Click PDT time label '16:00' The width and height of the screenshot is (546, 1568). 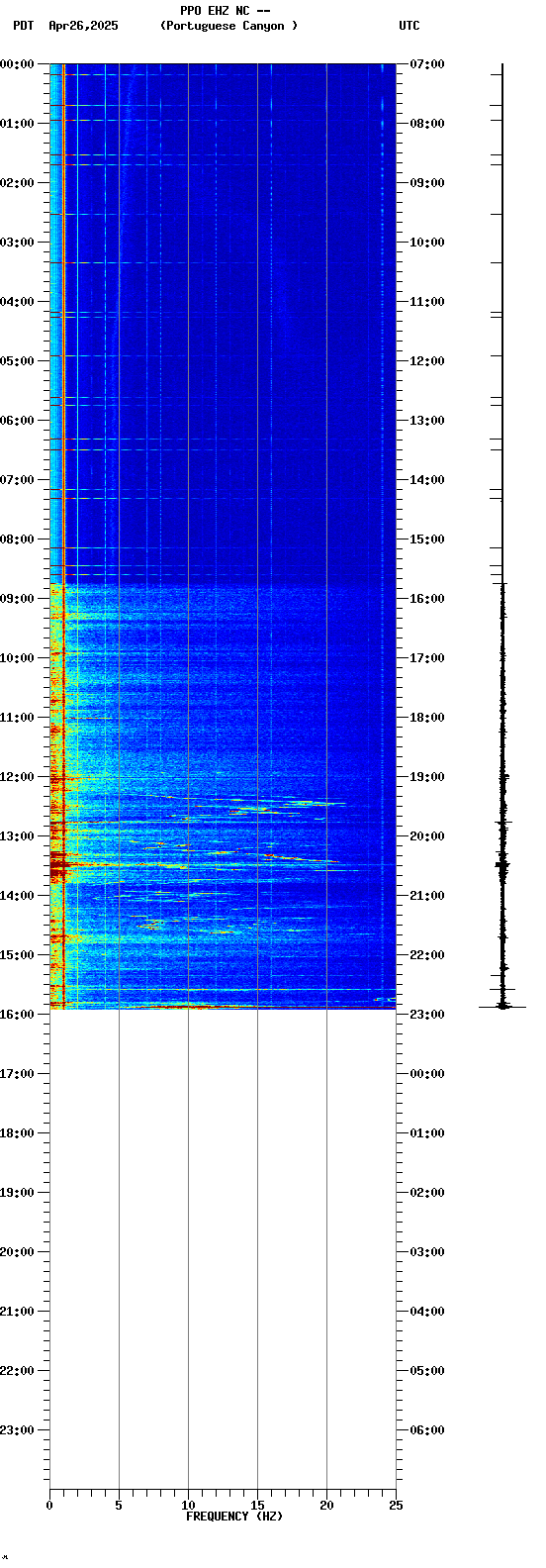coord(17,1015)
